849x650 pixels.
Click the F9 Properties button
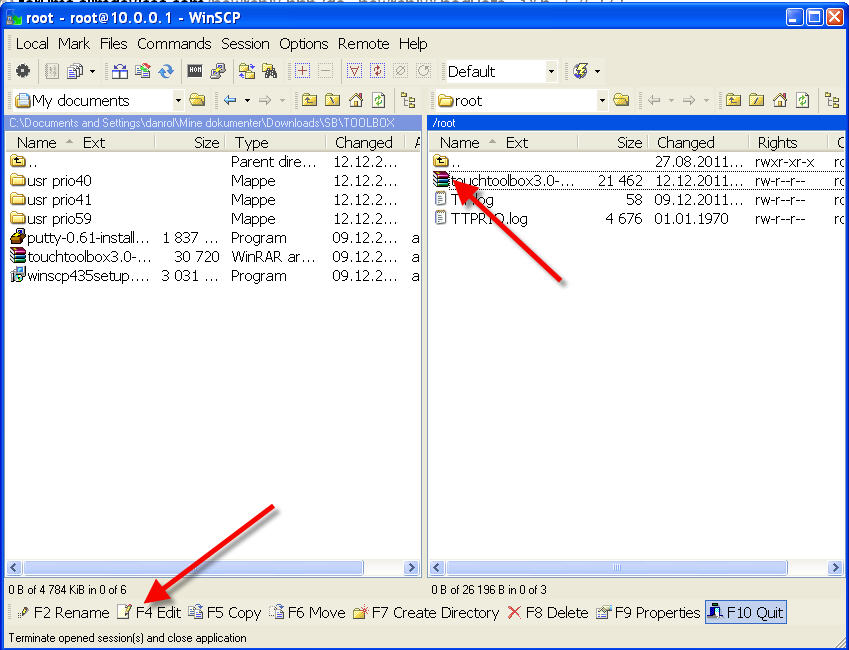[648, 613]
